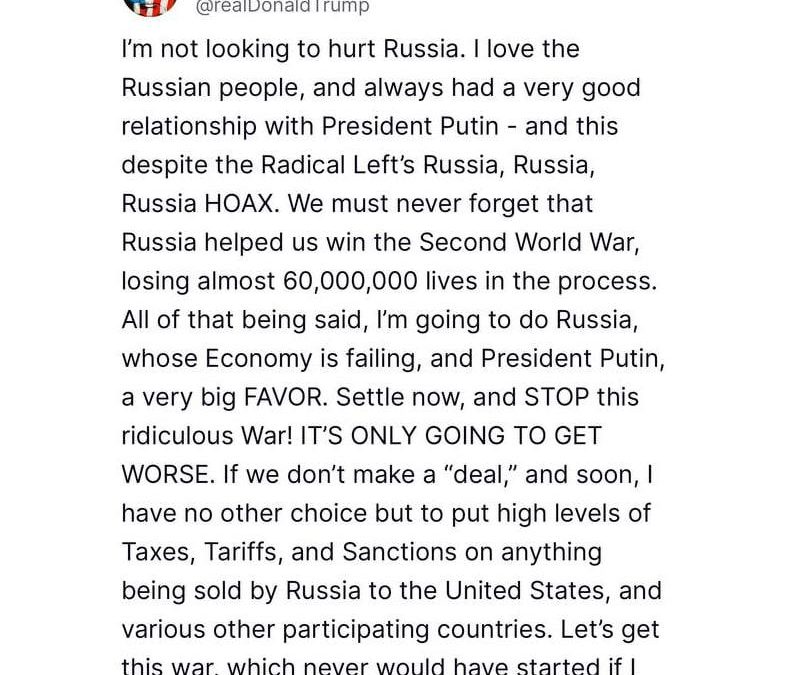The image size is (791, 675).
Task: Click the number "60,000,000" in the post
Action: tap(350, 282)
